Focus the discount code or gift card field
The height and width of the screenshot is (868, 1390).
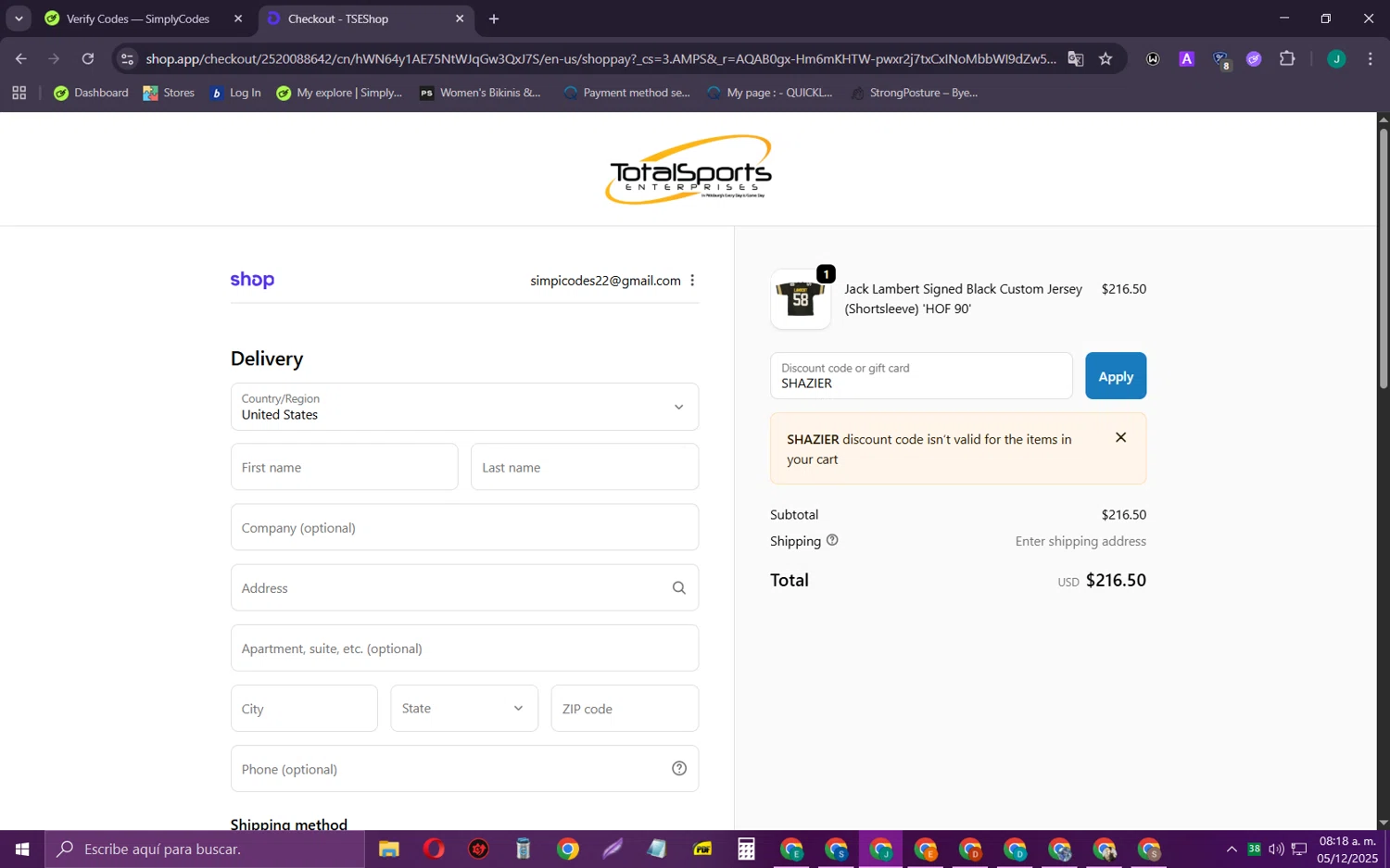pyautogui.click(x=921, y=376)
